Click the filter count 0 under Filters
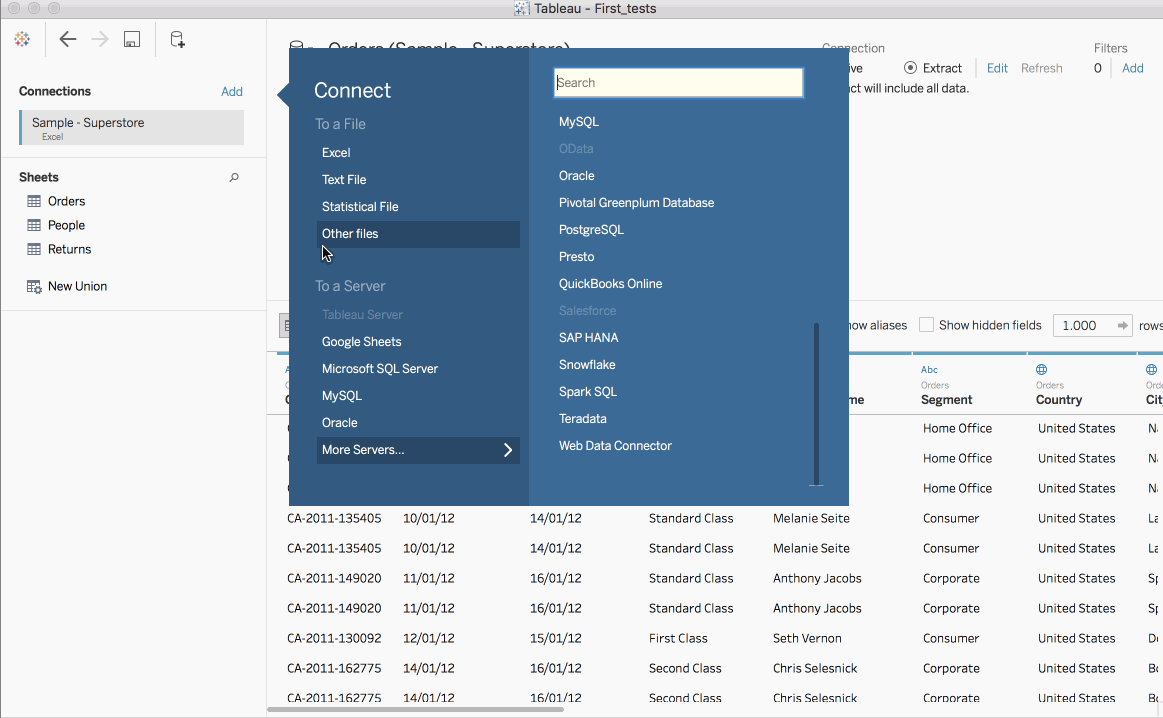 click(x=1098, y=68)
